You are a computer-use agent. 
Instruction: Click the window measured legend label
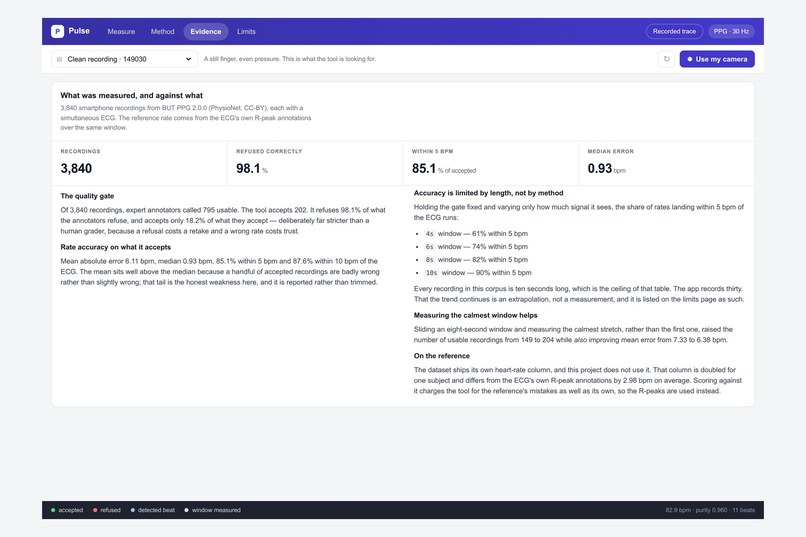point(216,510)
